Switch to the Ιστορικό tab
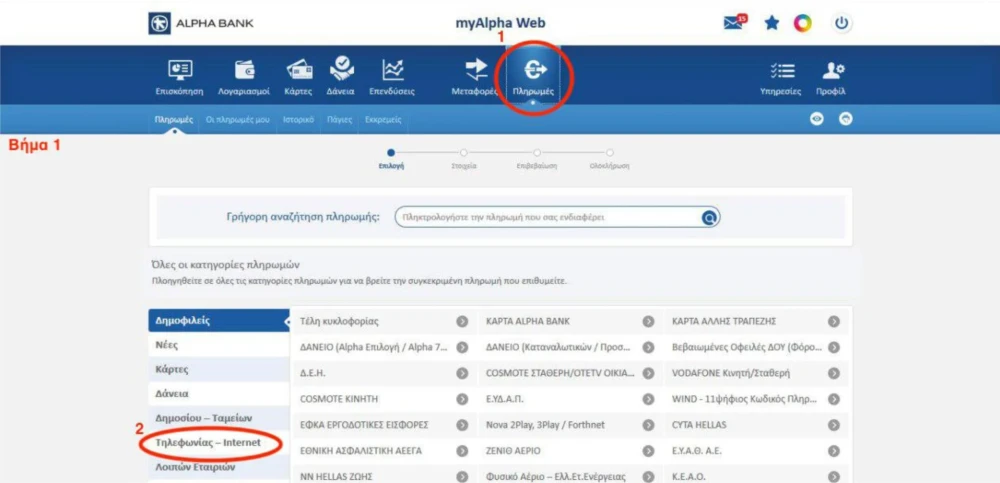The image size is (1000, 483). tap(298, 119)
